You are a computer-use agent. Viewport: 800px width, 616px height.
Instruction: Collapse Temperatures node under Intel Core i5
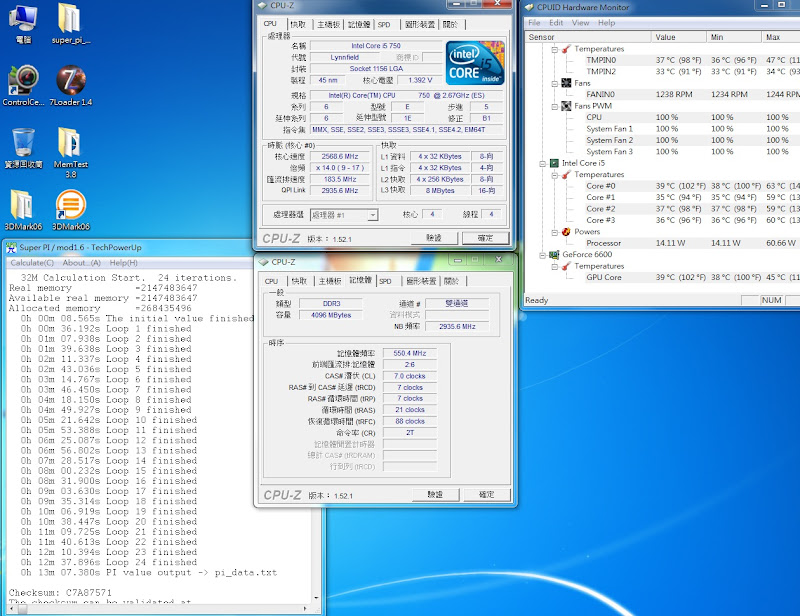(555, 175)
